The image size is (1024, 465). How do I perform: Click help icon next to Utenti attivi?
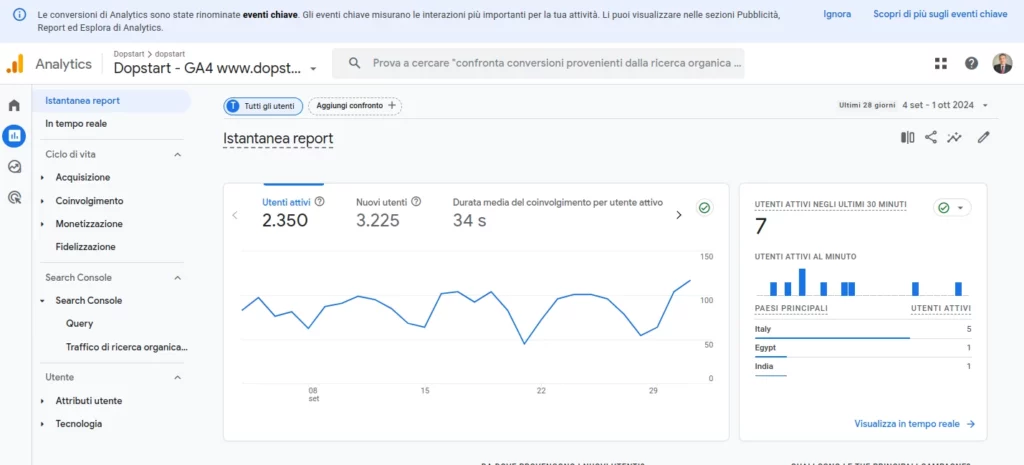[320, 202]
